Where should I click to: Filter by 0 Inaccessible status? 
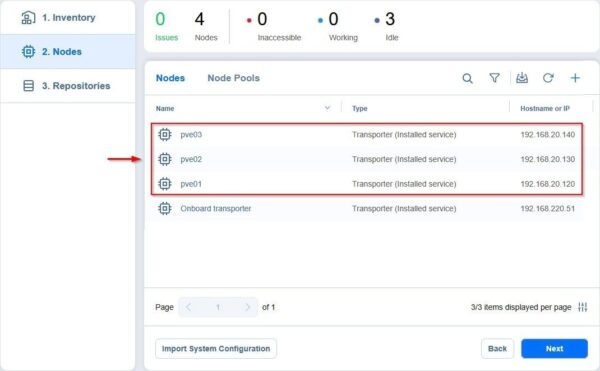tap(274, 26)
